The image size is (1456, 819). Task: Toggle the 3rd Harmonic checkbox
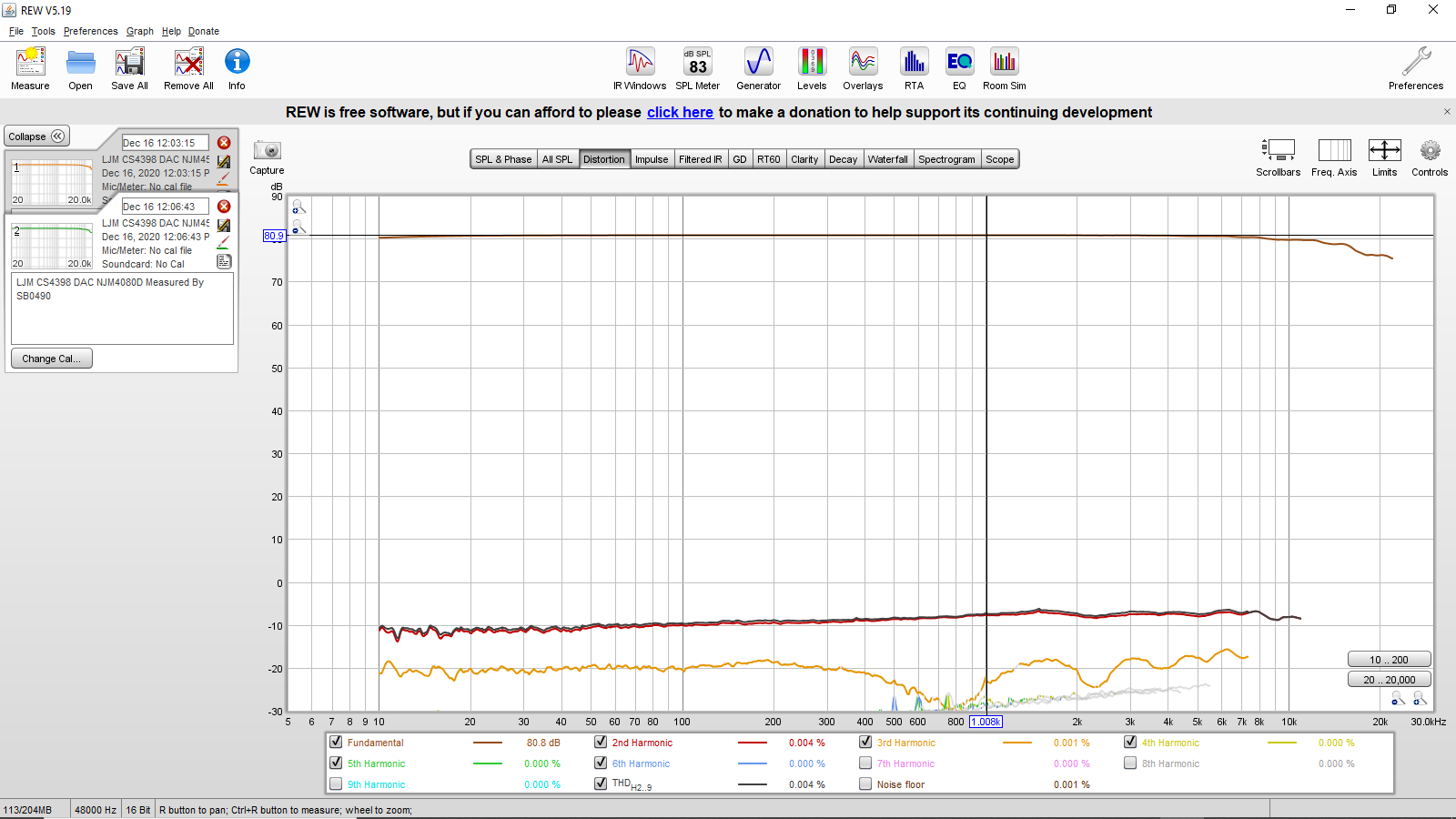tap(865, 742)
